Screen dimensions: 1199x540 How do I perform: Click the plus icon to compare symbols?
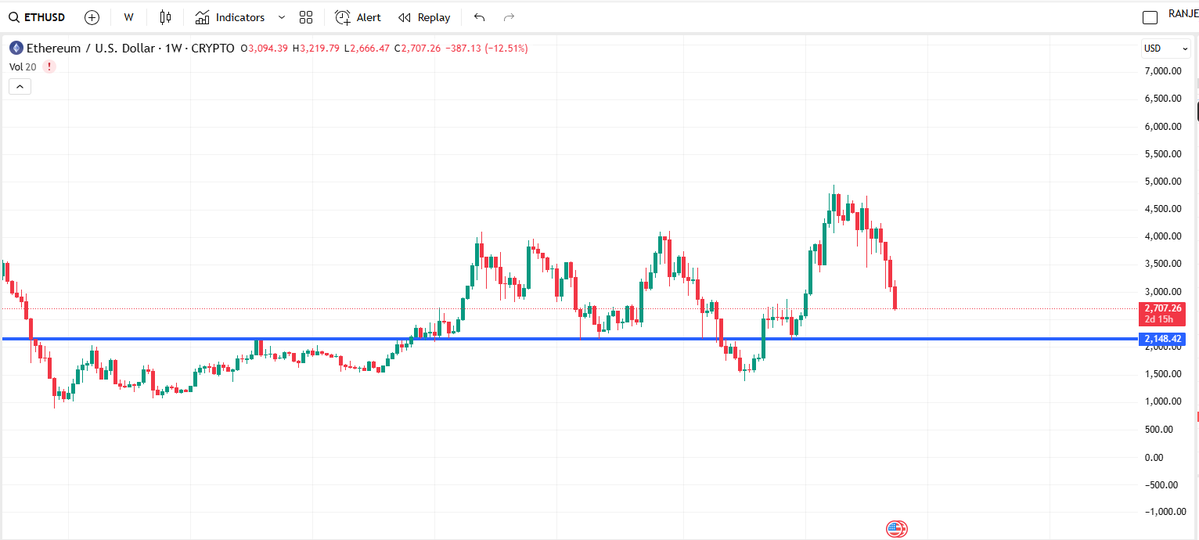(92, 17)
